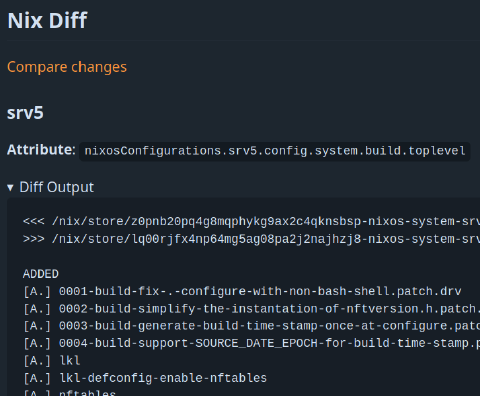Collapse the Diff Output disclosure triangle

[x=10, y=188]
